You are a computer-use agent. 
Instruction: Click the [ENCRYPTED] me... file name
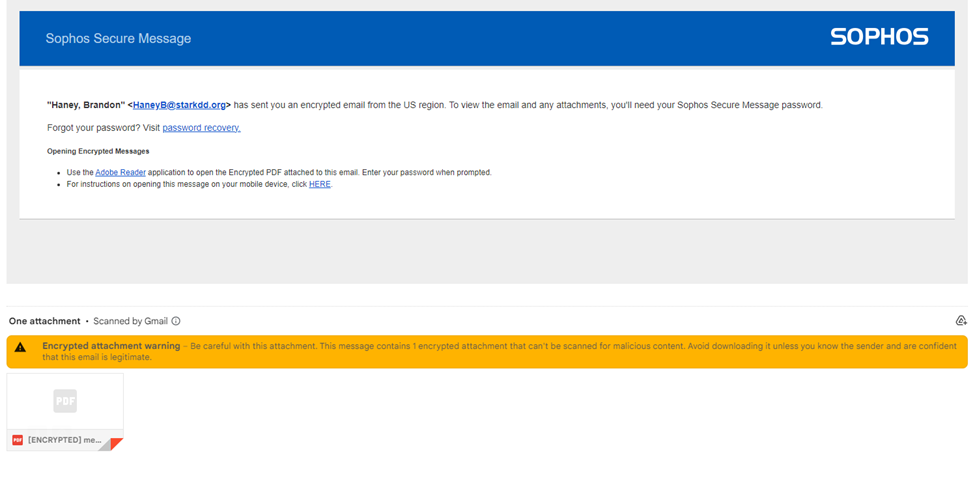pos(65,440)
